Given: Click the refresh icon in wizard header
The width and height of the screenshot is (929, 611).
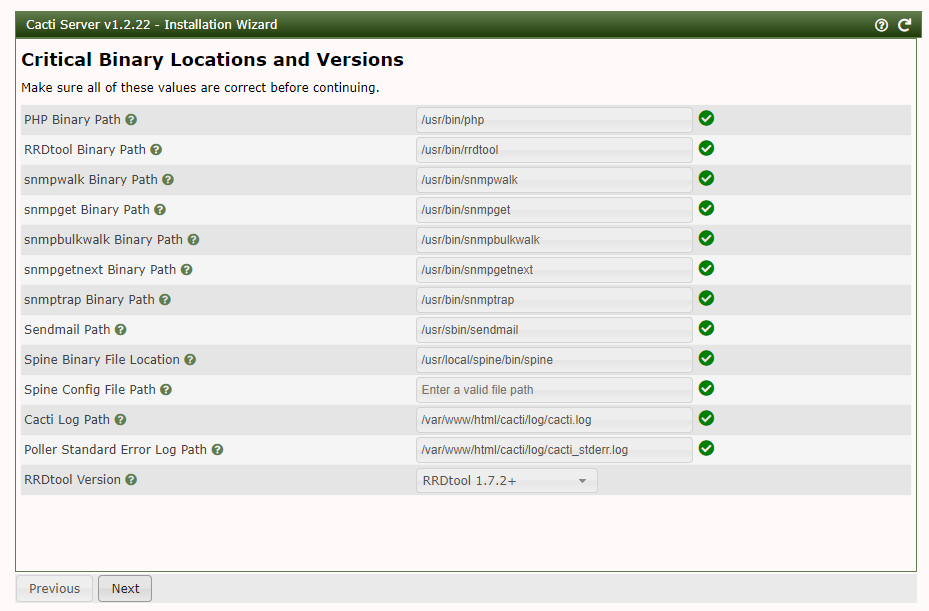Looking at the screenshot, I should (904, 25).
